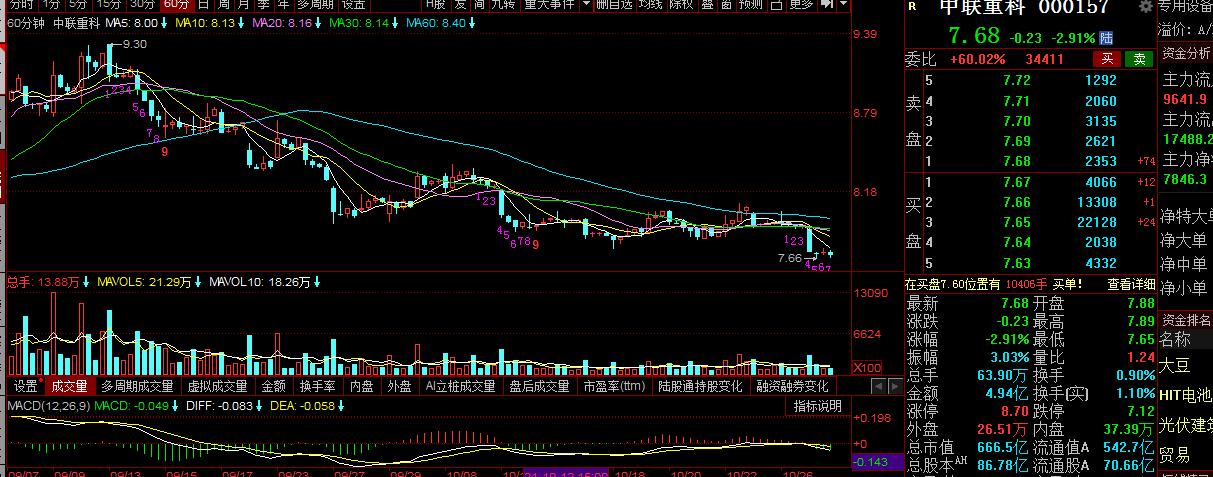The height and width of the screenshot is (477, 1213).
Task: Switch to monthly 月 K-line
Action: 244,5
